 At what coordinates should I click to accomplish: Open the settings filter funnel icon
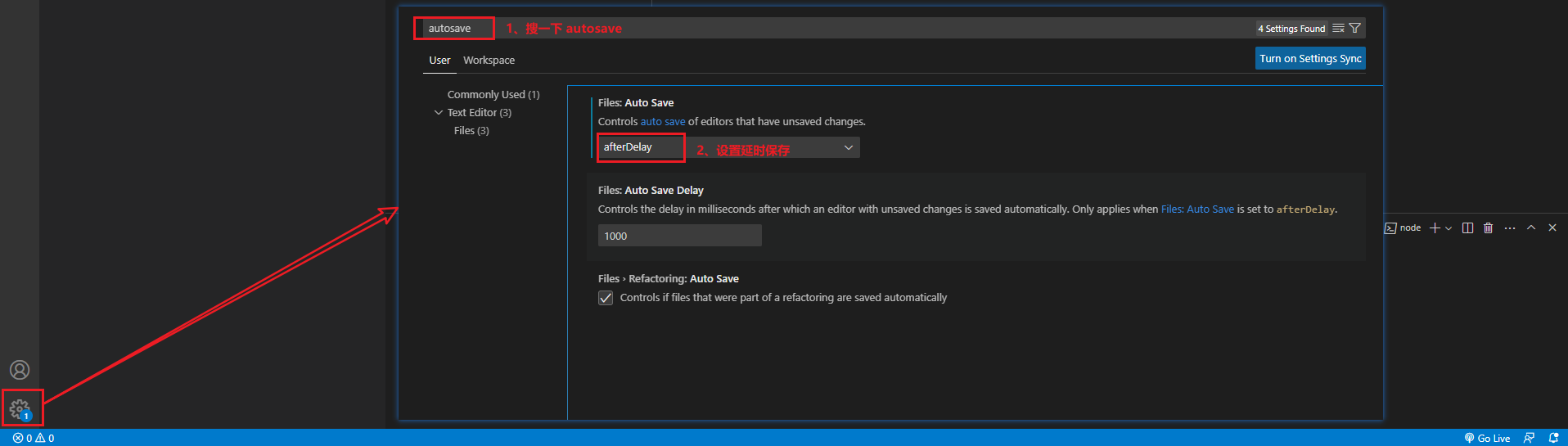coord(1355,28)
